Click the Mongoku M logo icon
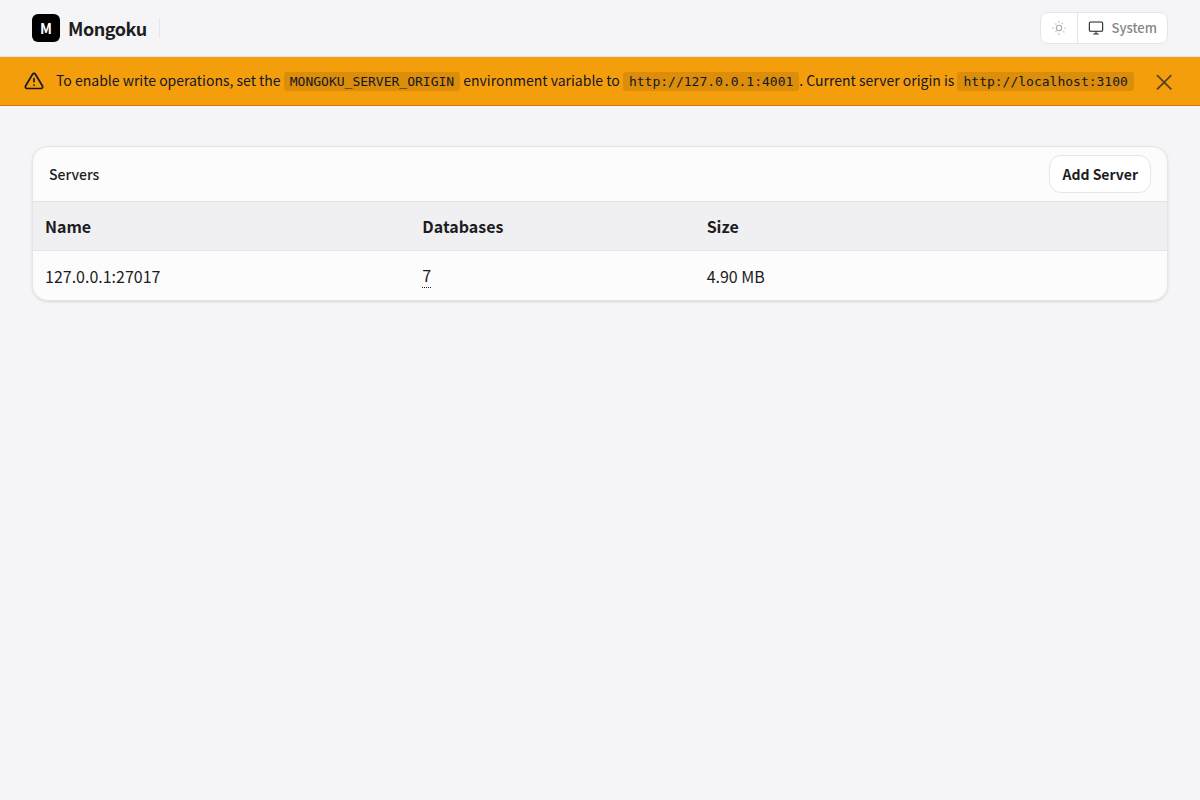The width and height of the screenshot is (1200, 800). (46, 28)
